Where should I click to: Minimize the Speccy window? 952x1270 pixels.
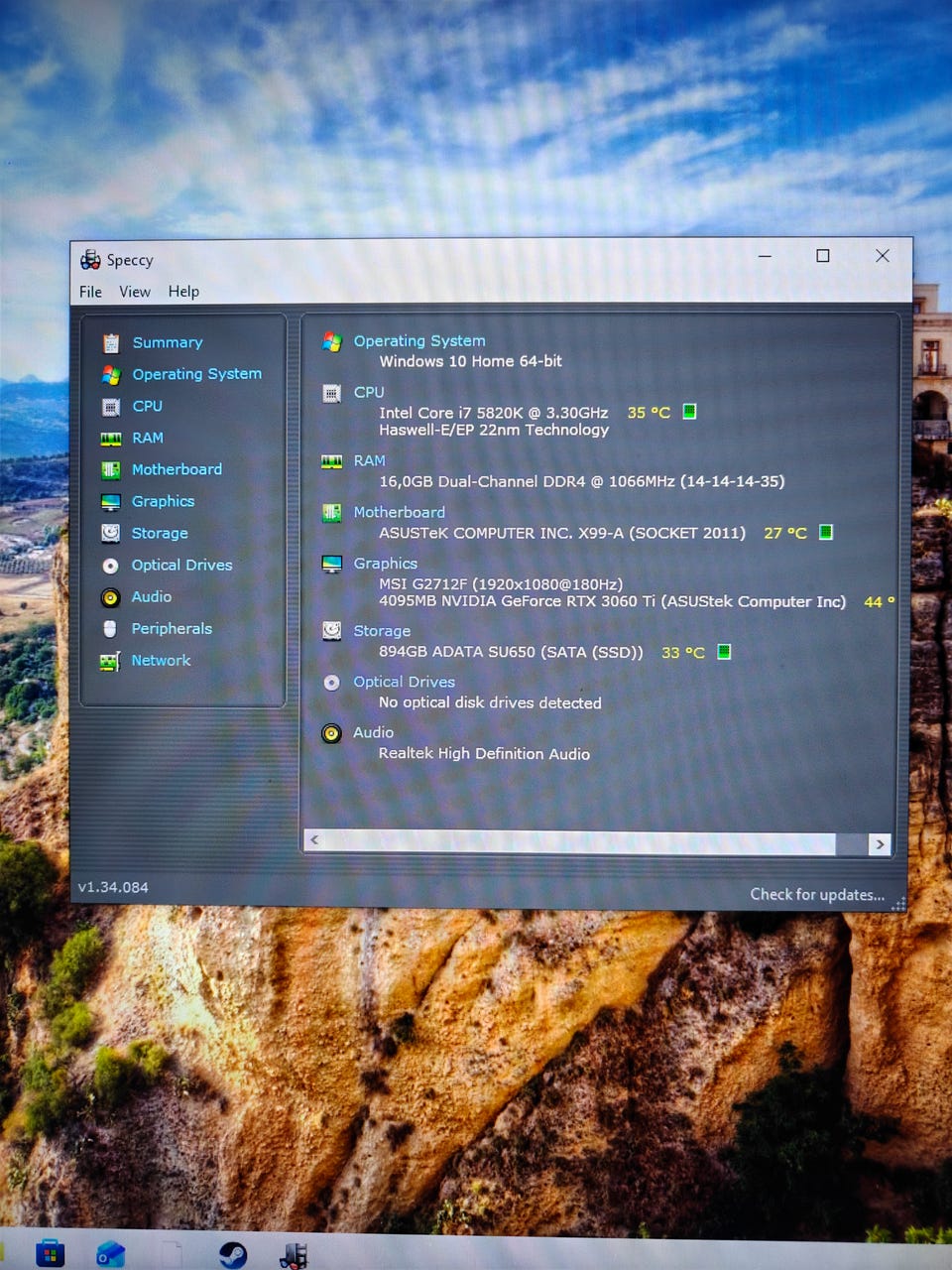[765, 256]
